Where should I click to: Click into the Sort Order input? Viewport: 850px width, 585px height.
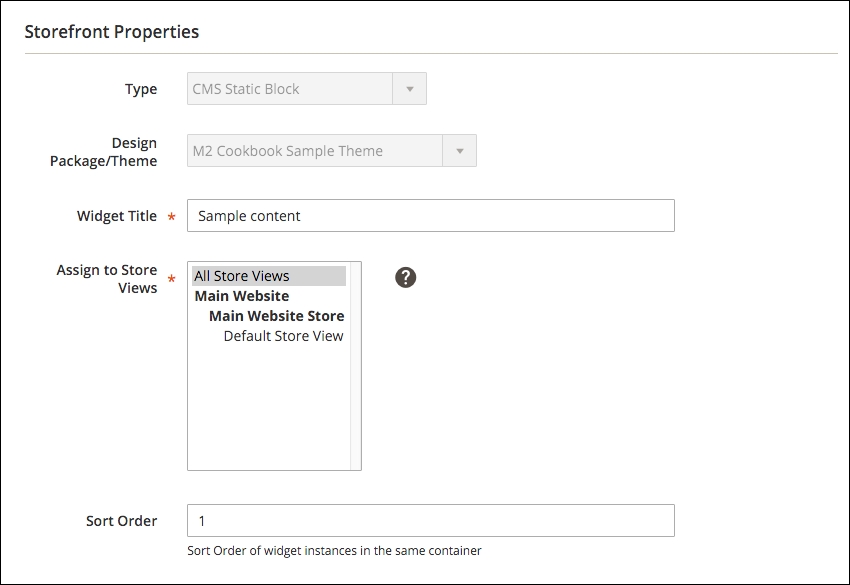431,520
